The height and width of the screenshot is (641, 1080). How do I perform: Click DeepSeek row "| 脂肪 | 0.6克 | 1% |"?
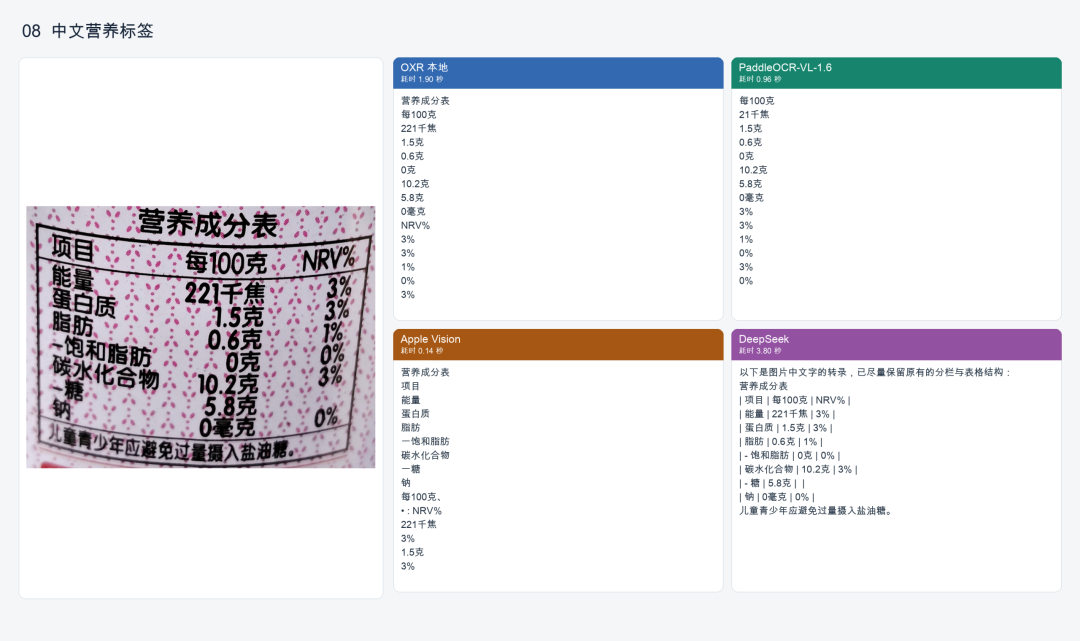[x=780, y=441]
